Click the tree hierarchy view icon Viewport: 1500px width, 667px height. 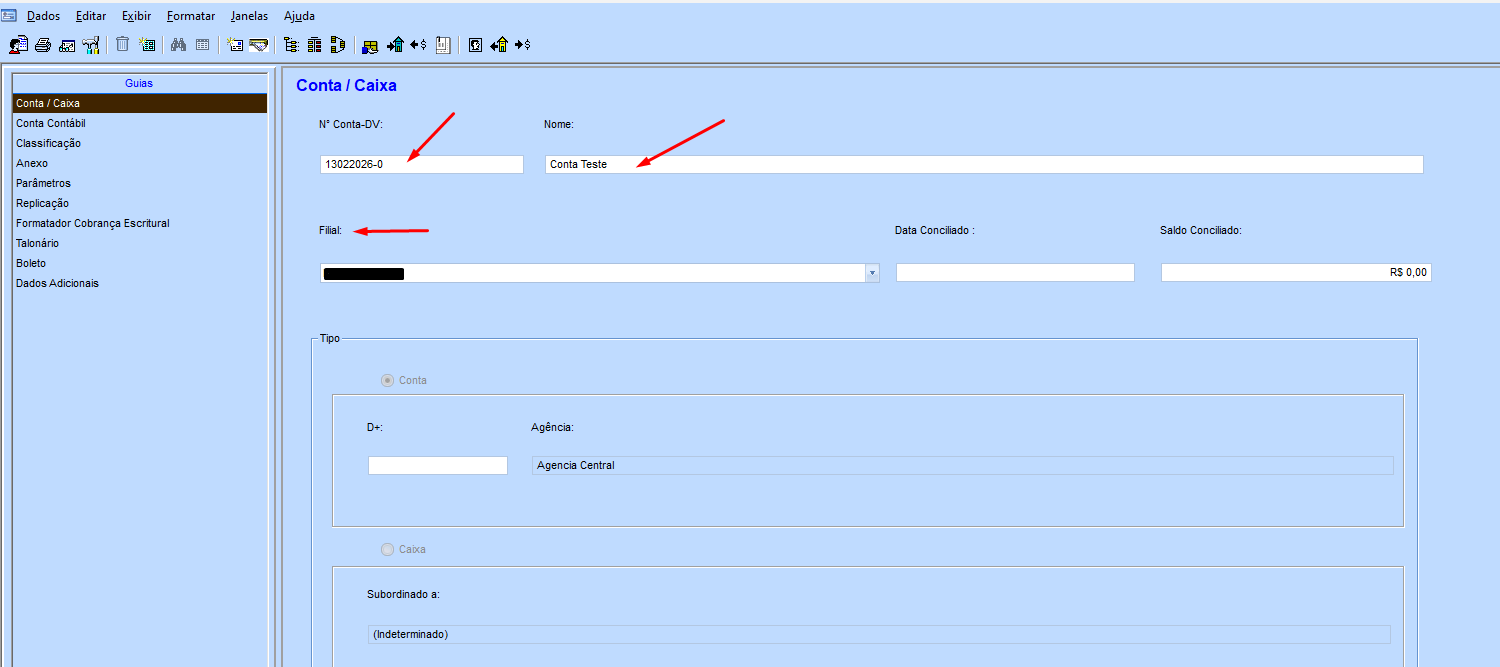coord(291,45)
